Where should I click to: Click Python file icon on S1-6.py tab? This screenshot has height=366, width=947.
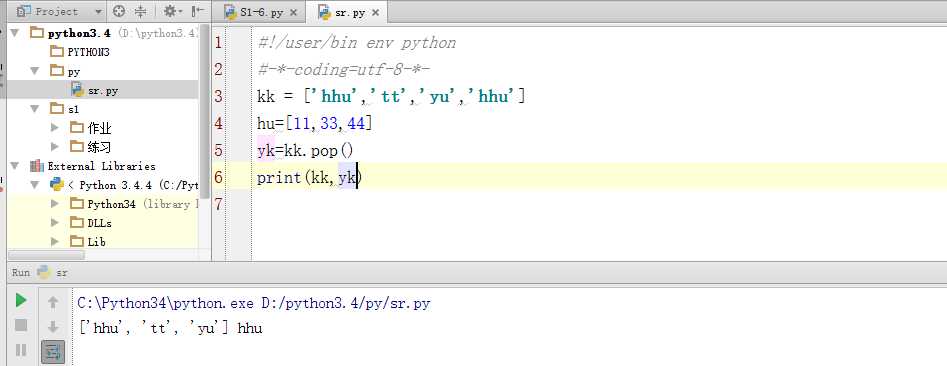230,12
